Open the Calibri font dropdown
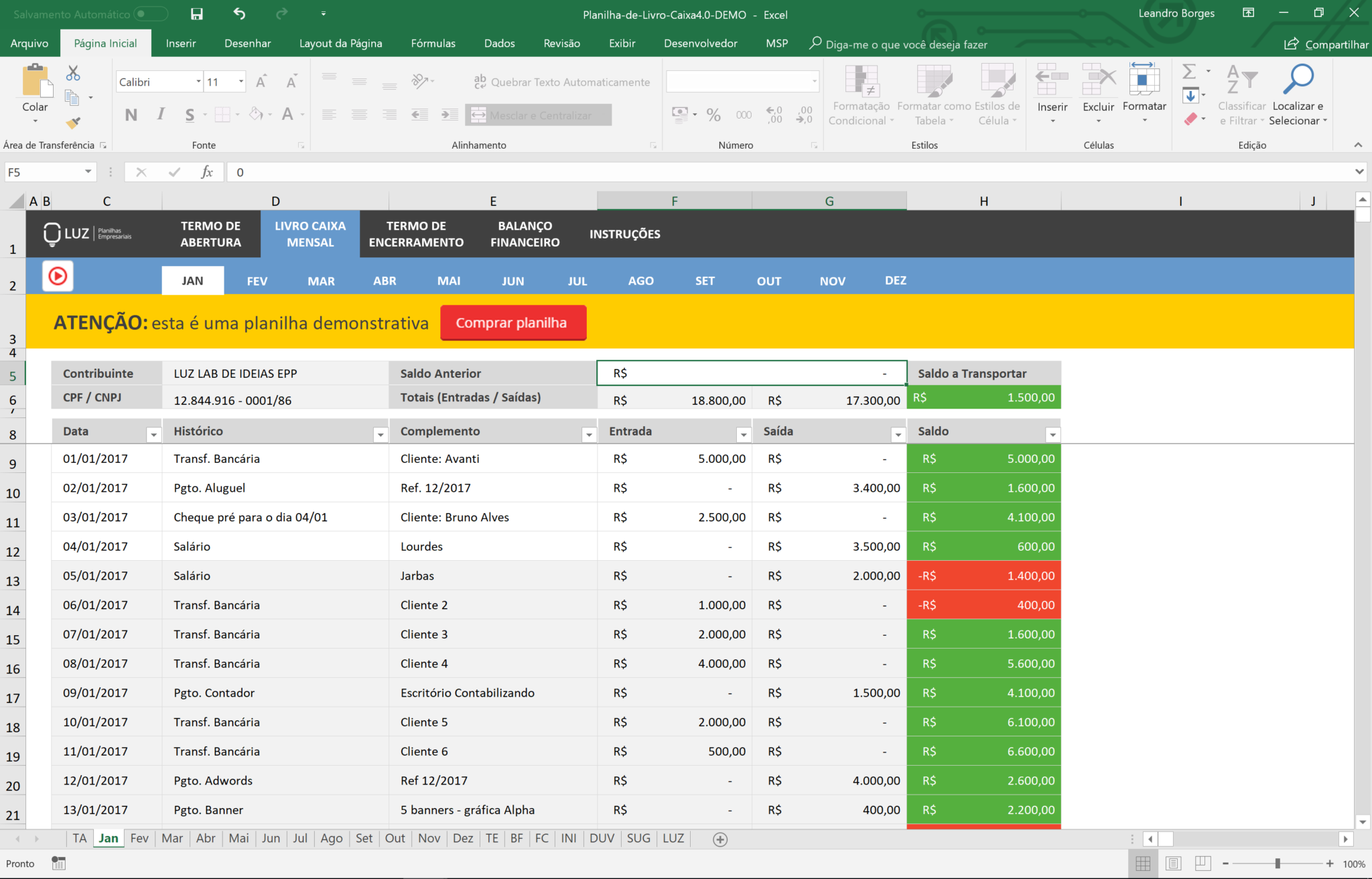 (198, 81)
